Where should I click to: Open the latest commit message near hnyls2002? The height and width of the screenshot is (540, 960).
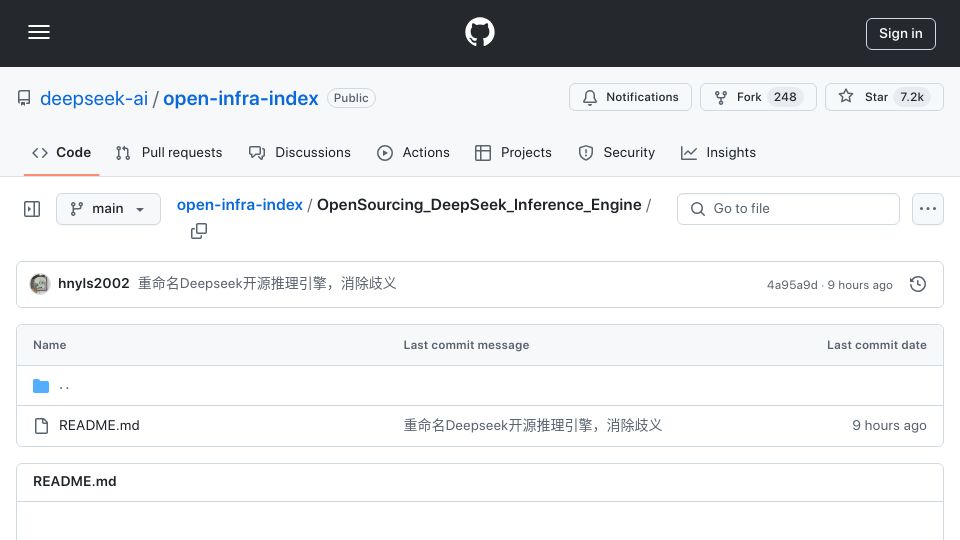pos(267,283)
